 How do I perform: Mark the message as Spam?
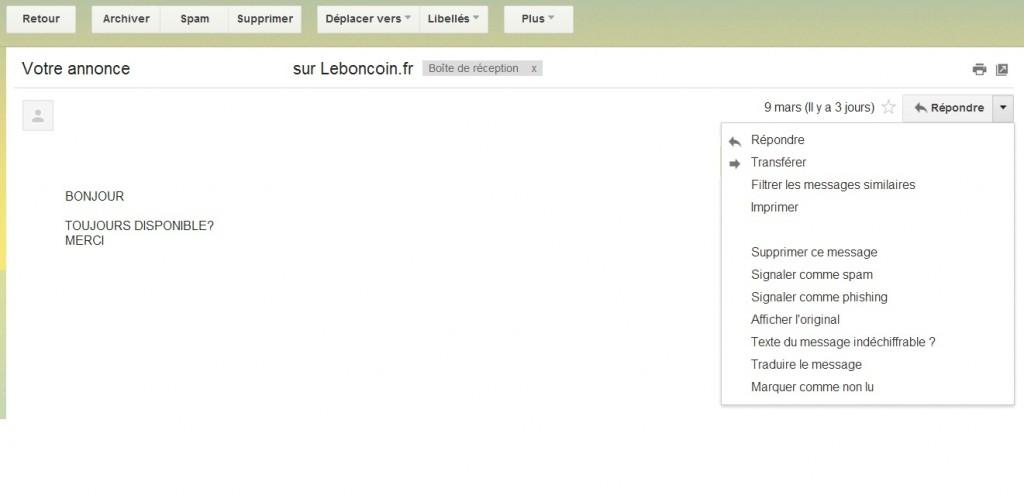click(195, 19)
